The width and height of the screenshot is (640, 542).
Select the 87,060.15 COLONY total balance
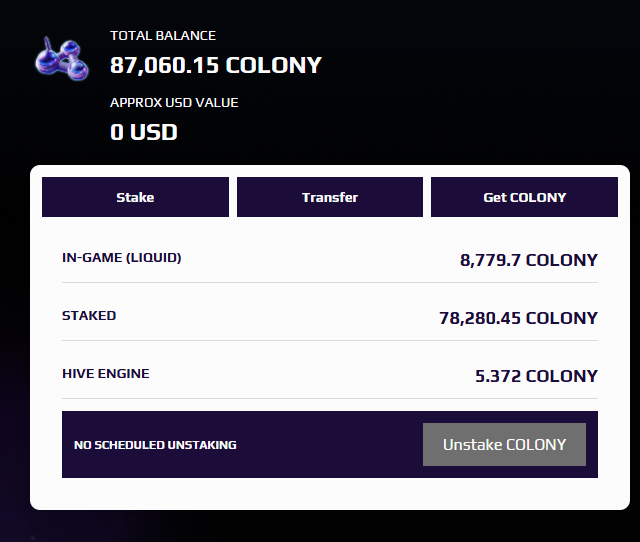click(x=216, y=65)
